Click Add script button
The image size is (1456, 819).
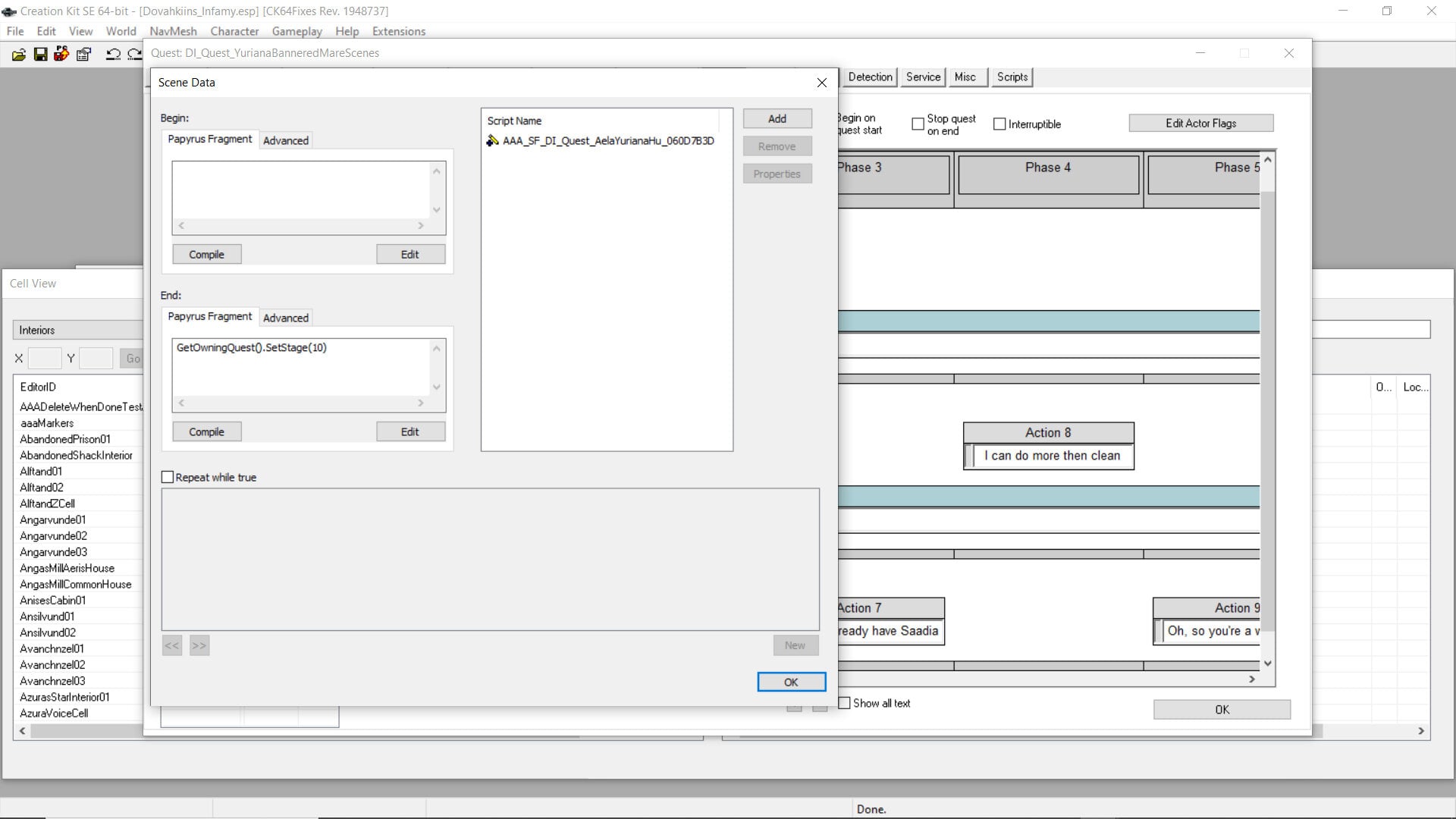tap(777, 118)
